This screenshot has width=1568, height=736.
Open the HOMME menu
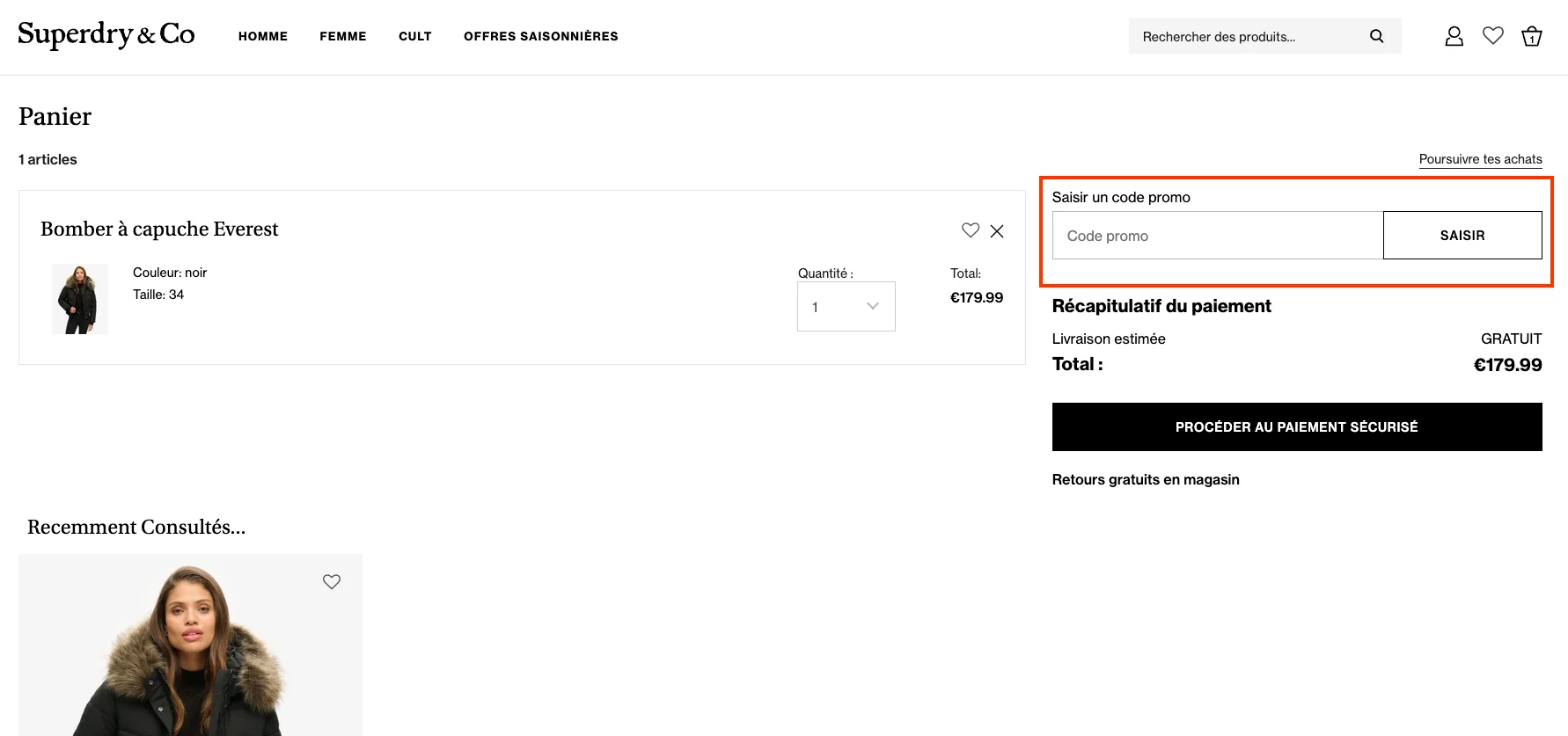(263, 36)
